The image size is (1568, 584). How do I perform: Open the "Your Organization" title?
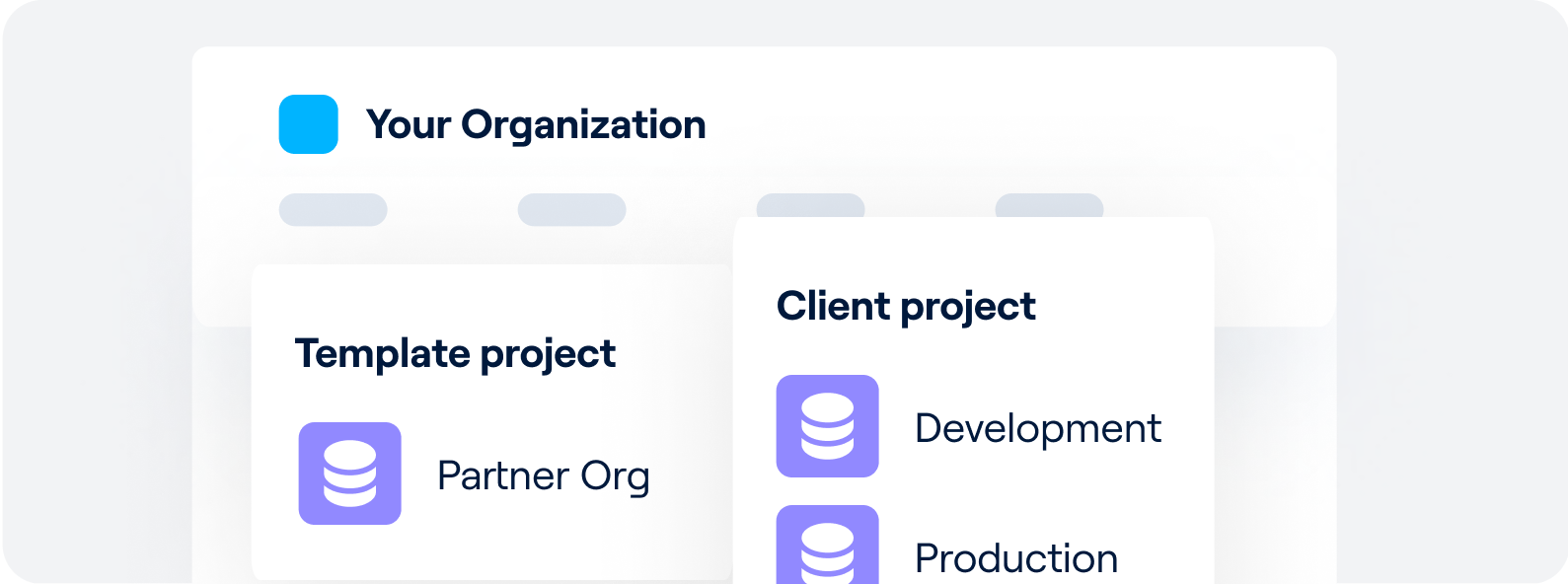pos(536,125)
